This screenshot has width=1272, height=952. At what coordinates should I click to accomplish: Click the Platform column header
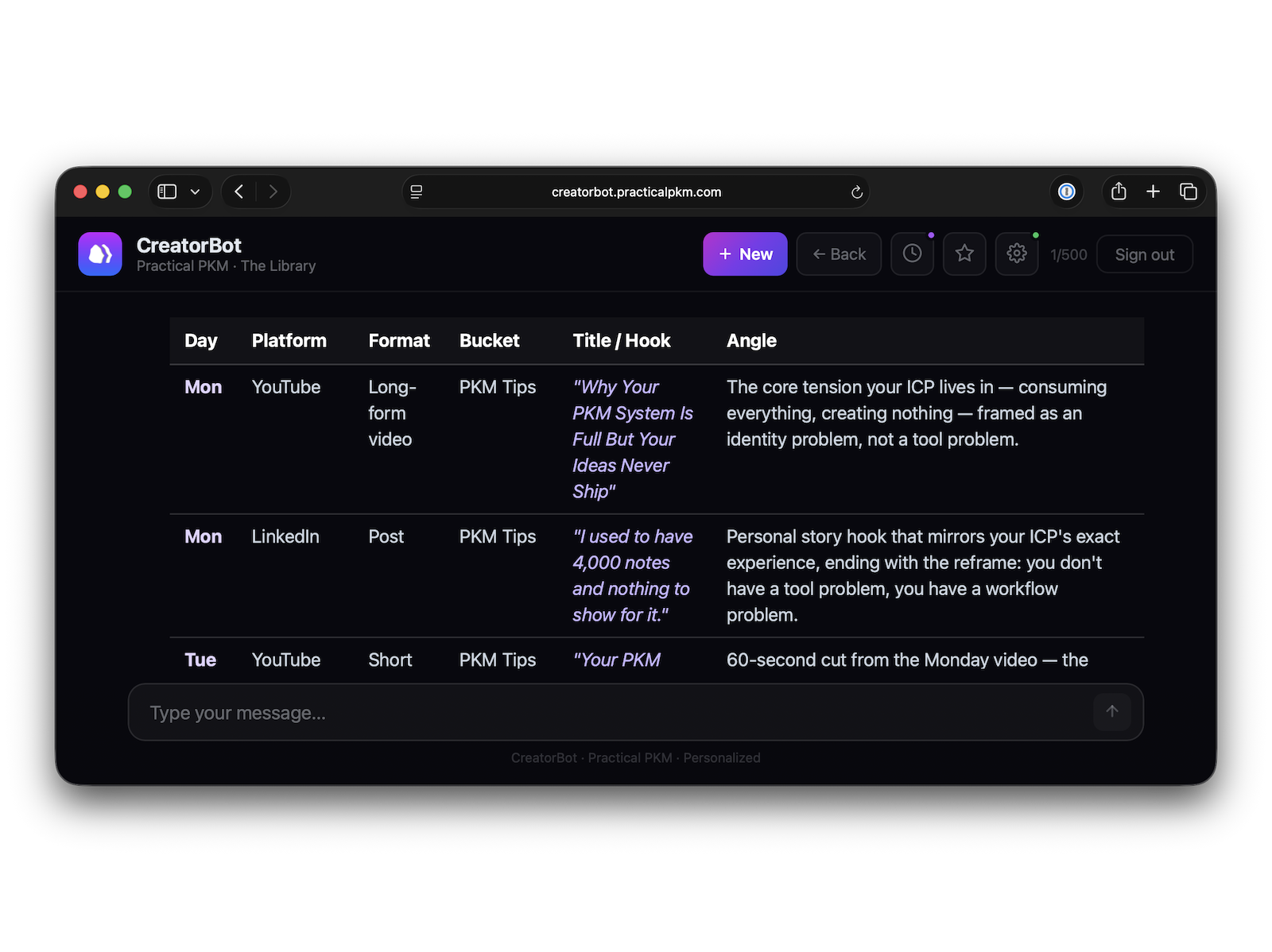[x=289, y=341]
